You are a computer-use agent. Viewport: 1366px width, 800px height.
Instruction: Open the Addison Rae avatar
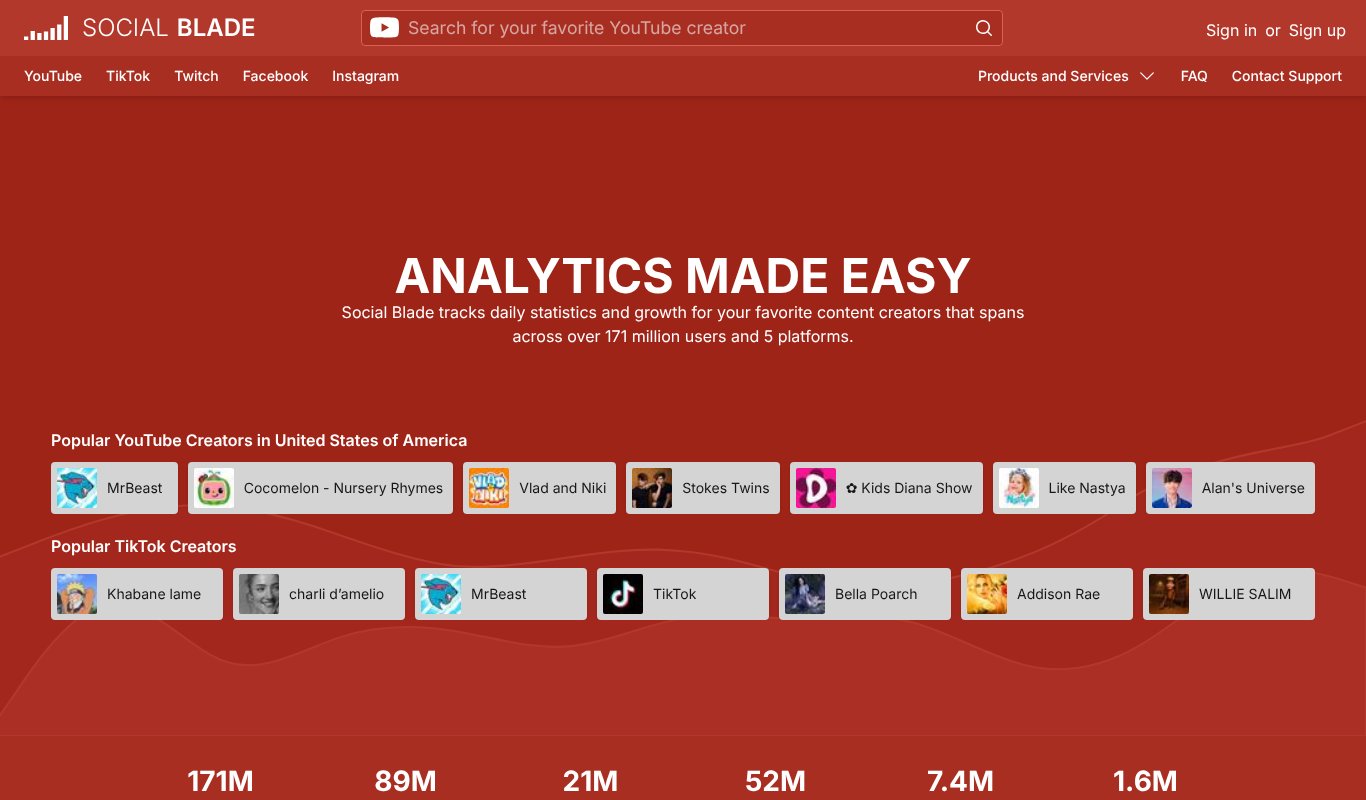click(x=987, y=594)
